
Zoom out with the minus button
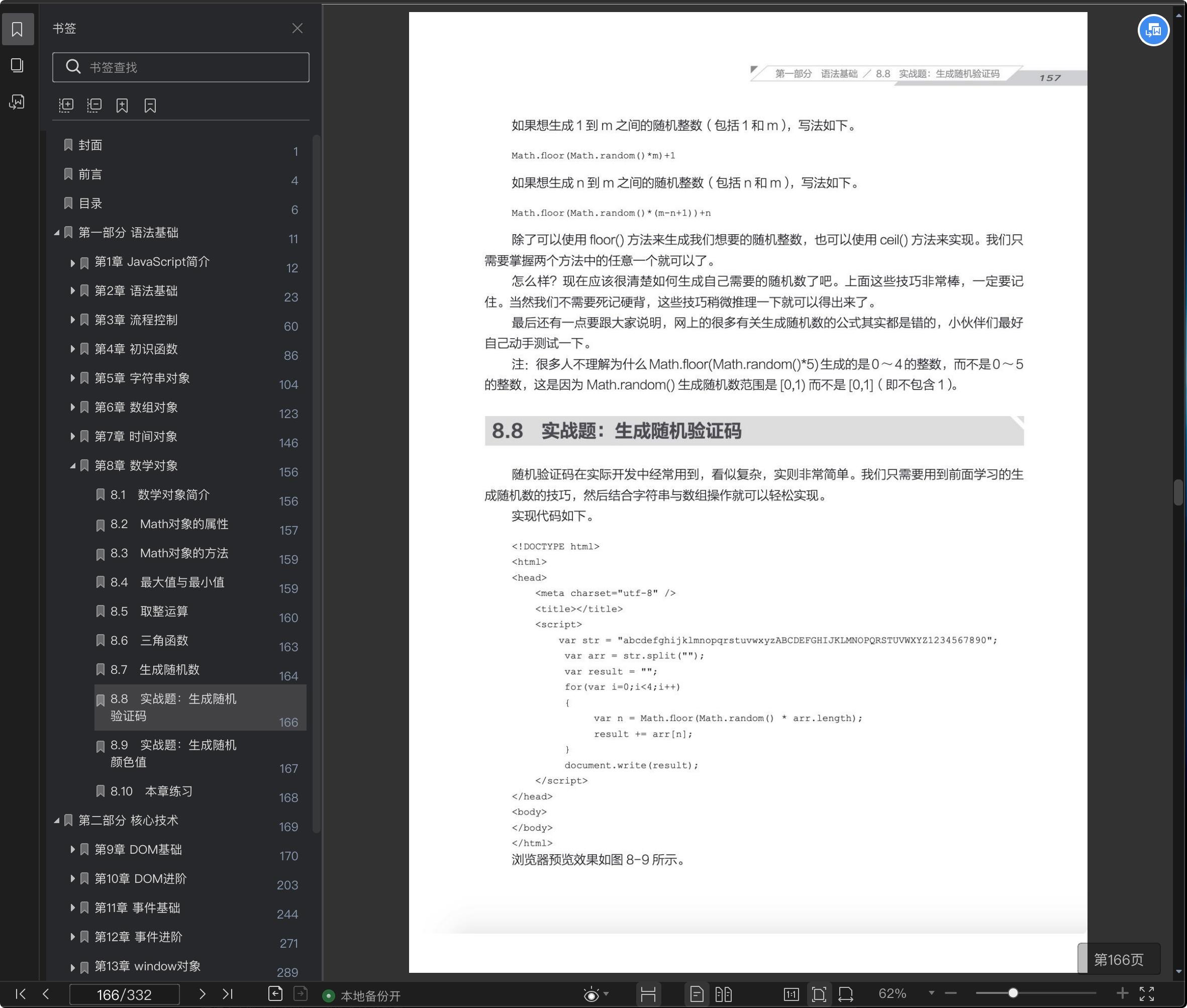[x=950, y=993]
